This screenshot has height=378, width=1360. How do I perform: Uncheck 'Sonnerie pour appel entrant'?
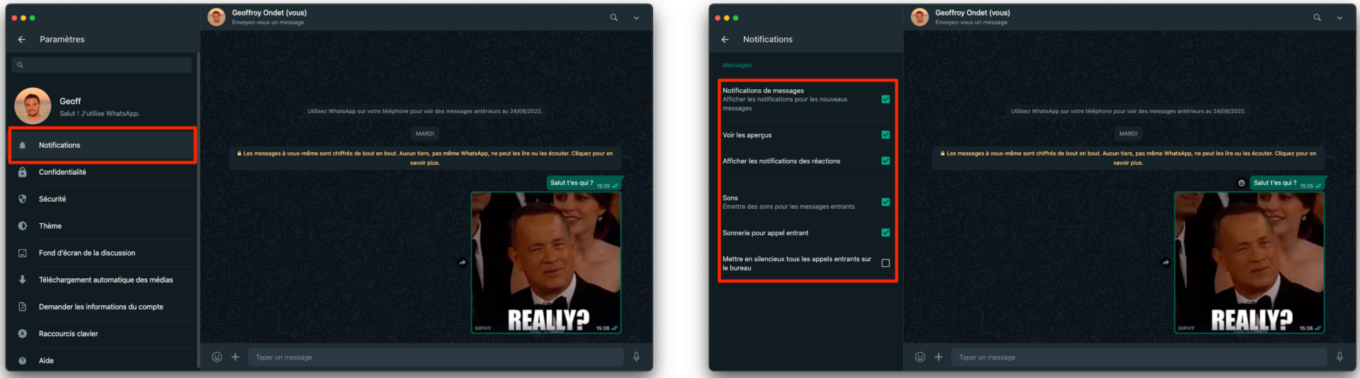(885, 233)
